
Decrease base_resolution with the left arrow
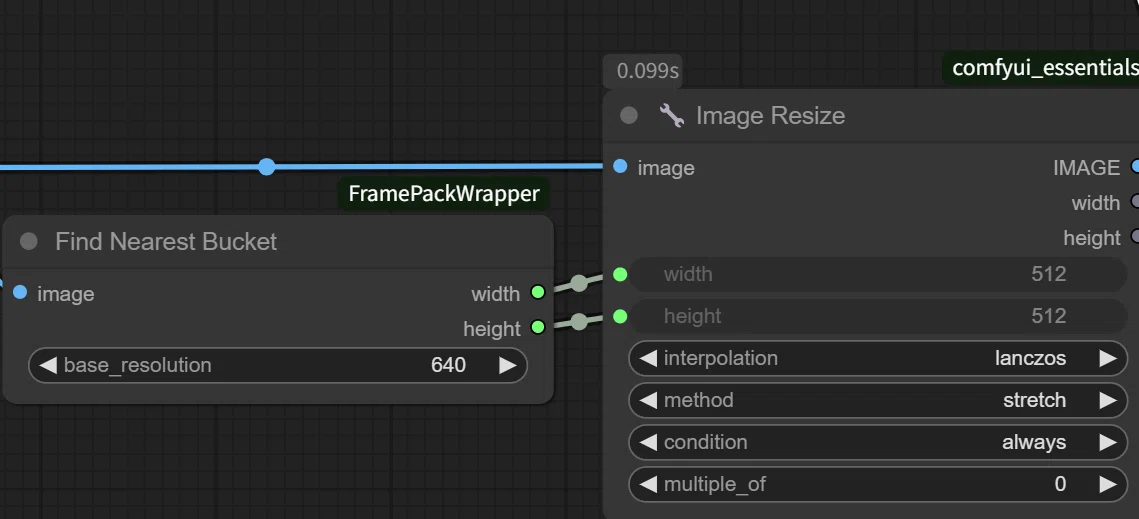[x=48, y=365]
